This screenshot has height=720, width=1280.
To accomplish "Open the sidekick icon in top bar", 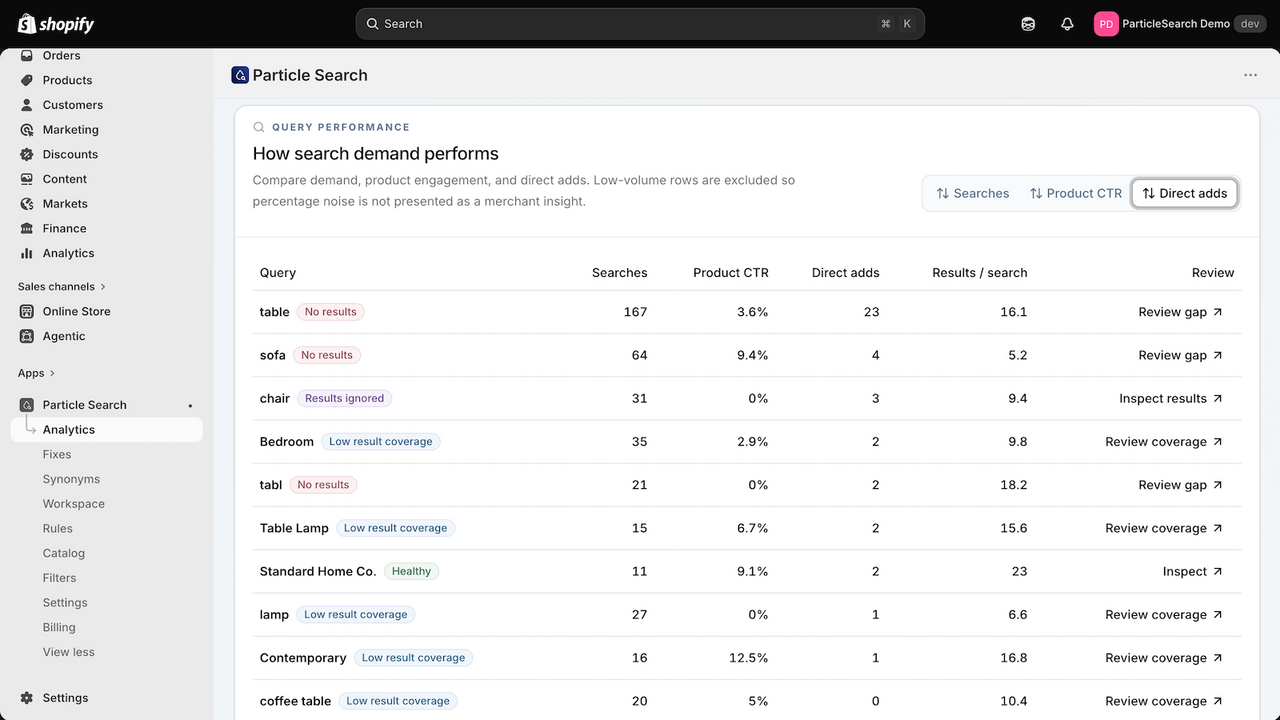I will pos(1028,24).
